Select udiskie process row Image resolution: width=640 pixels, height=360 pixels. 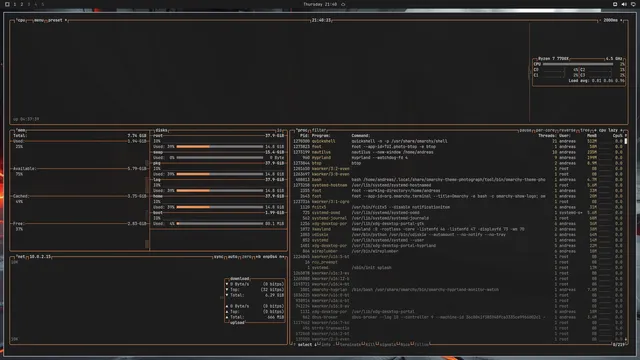point(458,235)
